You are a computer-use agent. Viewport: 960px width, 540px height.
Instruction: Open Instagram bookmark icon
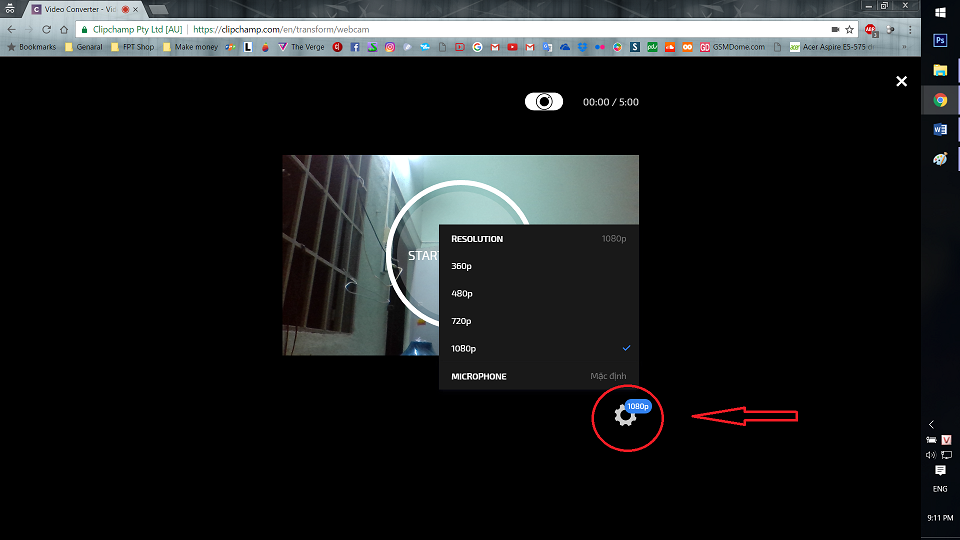point(390,47)
